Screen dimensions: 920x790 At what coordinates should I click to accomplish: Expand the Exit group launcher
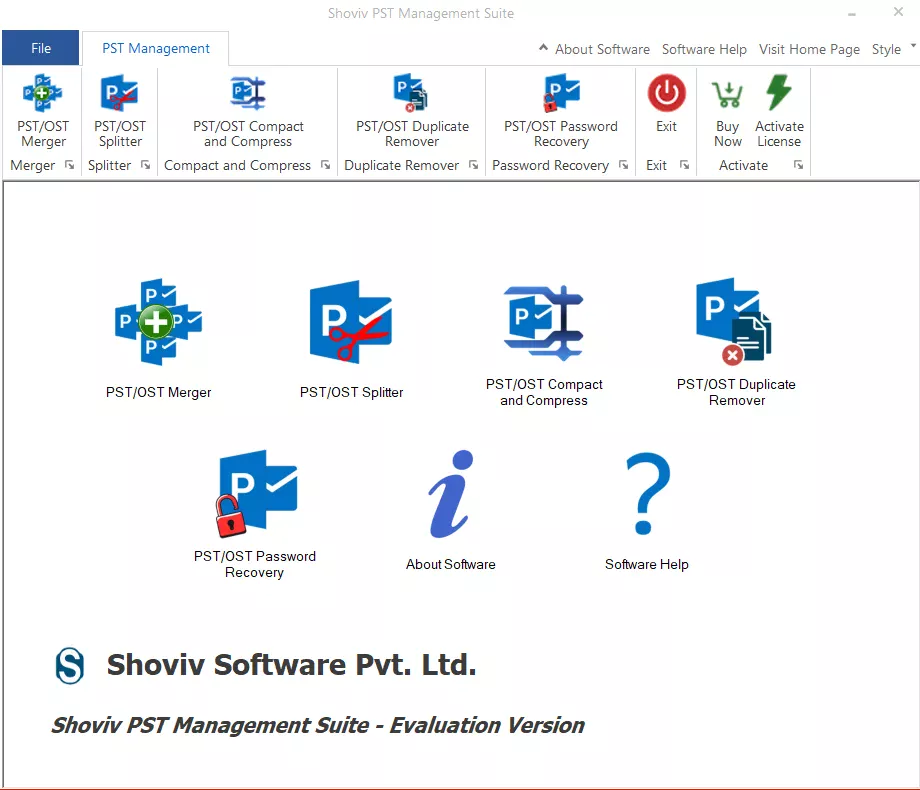(684, 165)
